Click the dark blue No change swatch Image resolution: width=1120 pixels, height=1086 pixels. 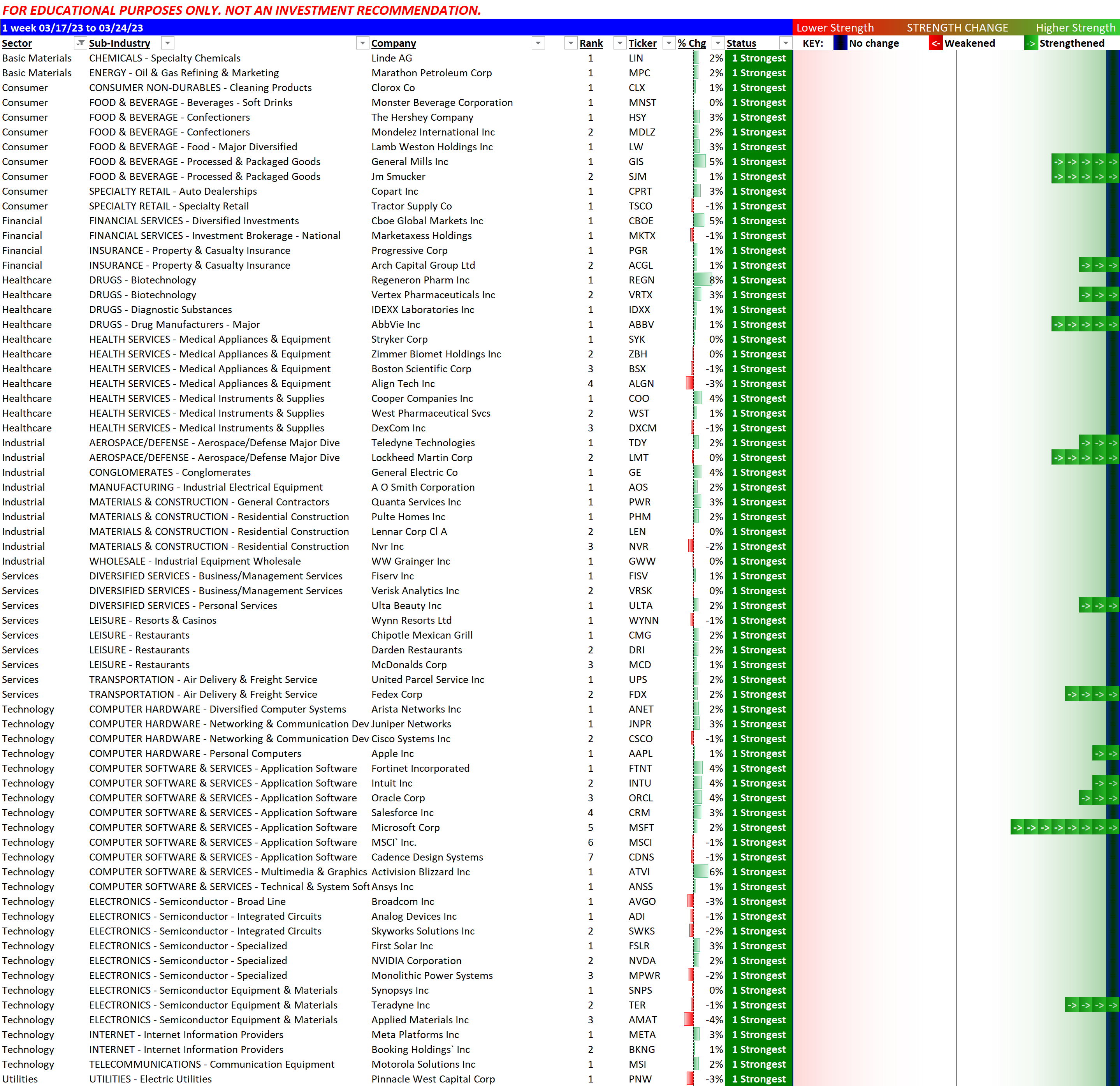click(840, 44)
